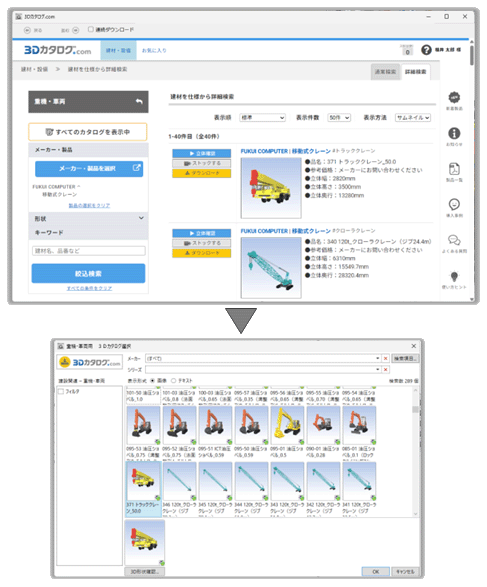Switch to the 詳細検索 tab
Screen dimensions: 487x587
pos(416,72)
